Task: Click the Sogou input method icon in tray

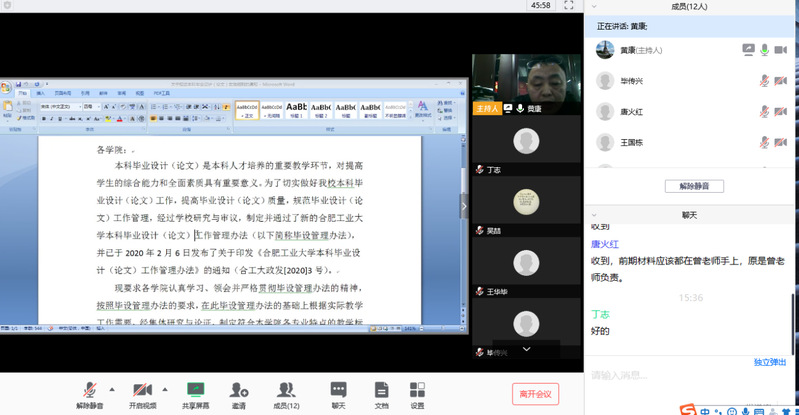Action: click(687, 409)
